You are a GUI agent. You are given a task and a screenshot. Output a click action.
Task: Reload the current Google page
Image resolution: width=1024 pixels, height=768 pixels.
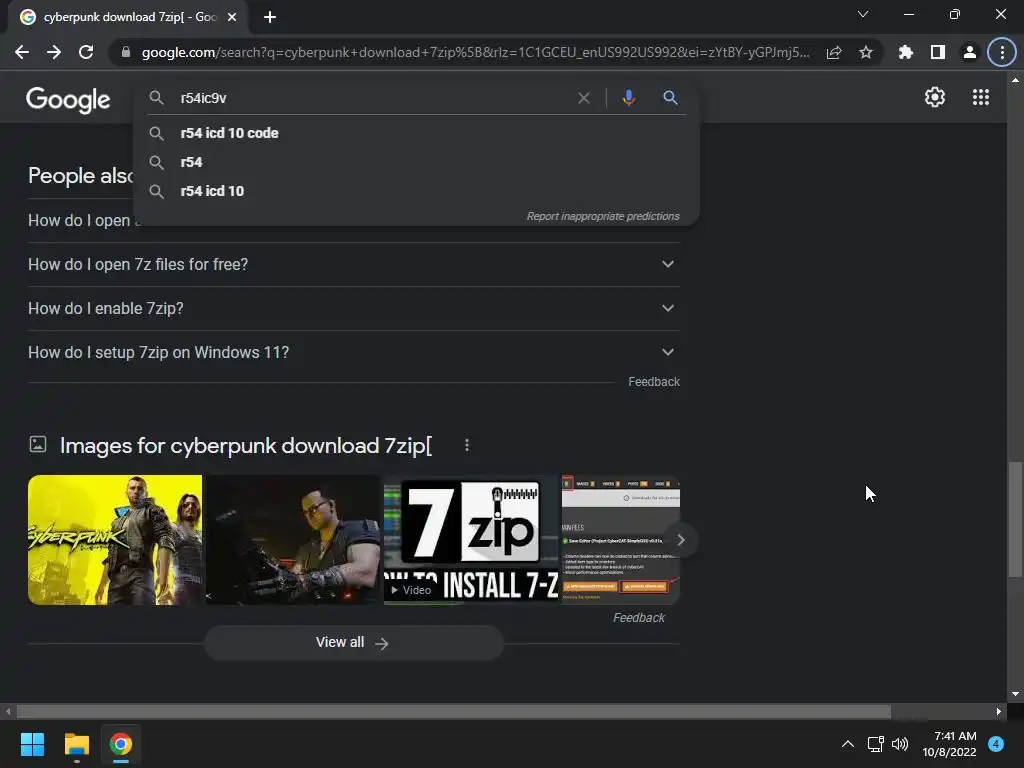[86, 52]
